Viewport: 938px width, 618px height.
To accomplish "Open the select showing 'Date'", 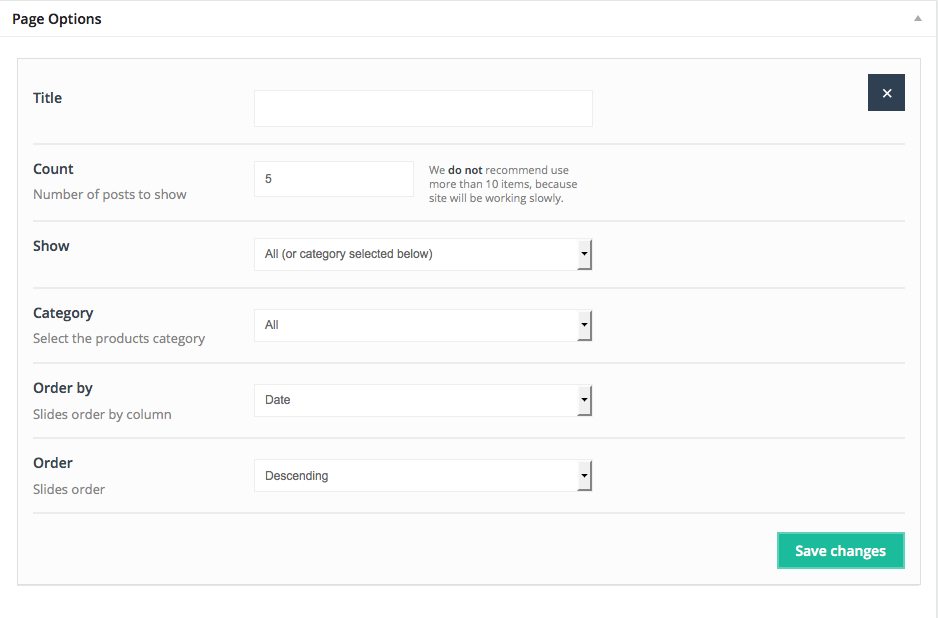I will tap(415, 400).
